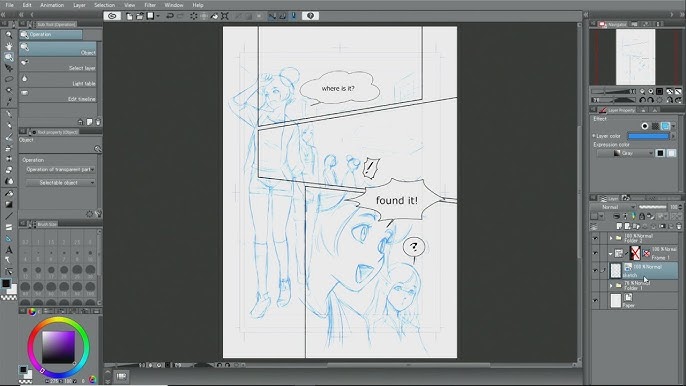The width and height of the screenshot is (686, 386).
Task: Open the Save dropdown arrow in command bar
Action: (x=158, y=16)
